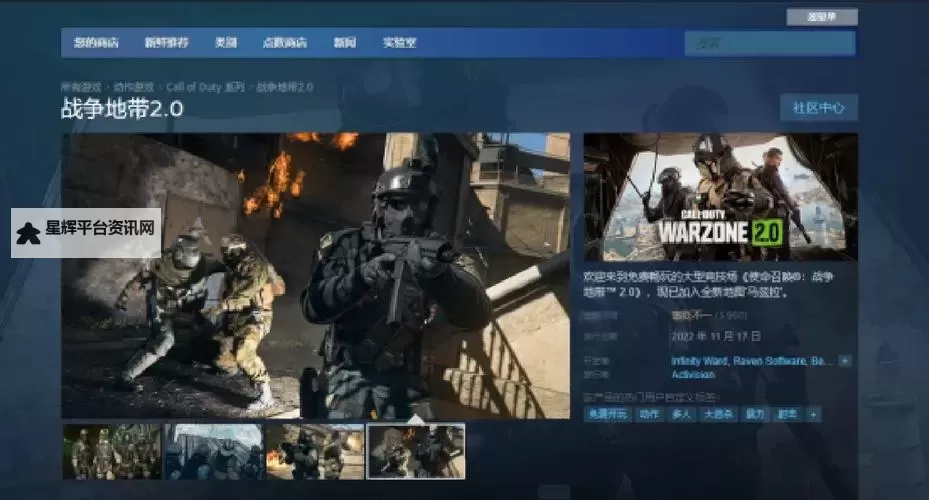Select the 射击 tag
929x500 pixels.
point(787,414)
